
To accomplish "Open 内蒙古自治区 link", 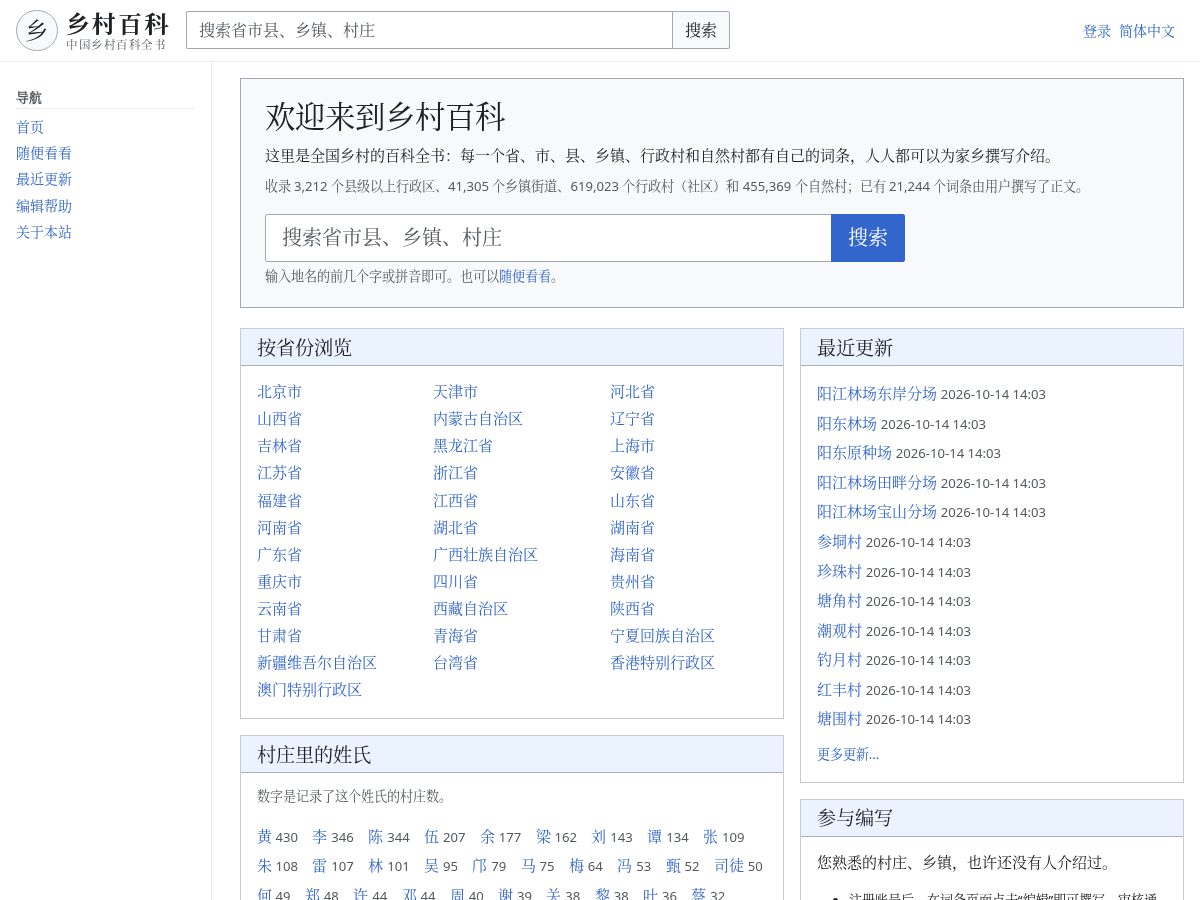I will (478, 418).
